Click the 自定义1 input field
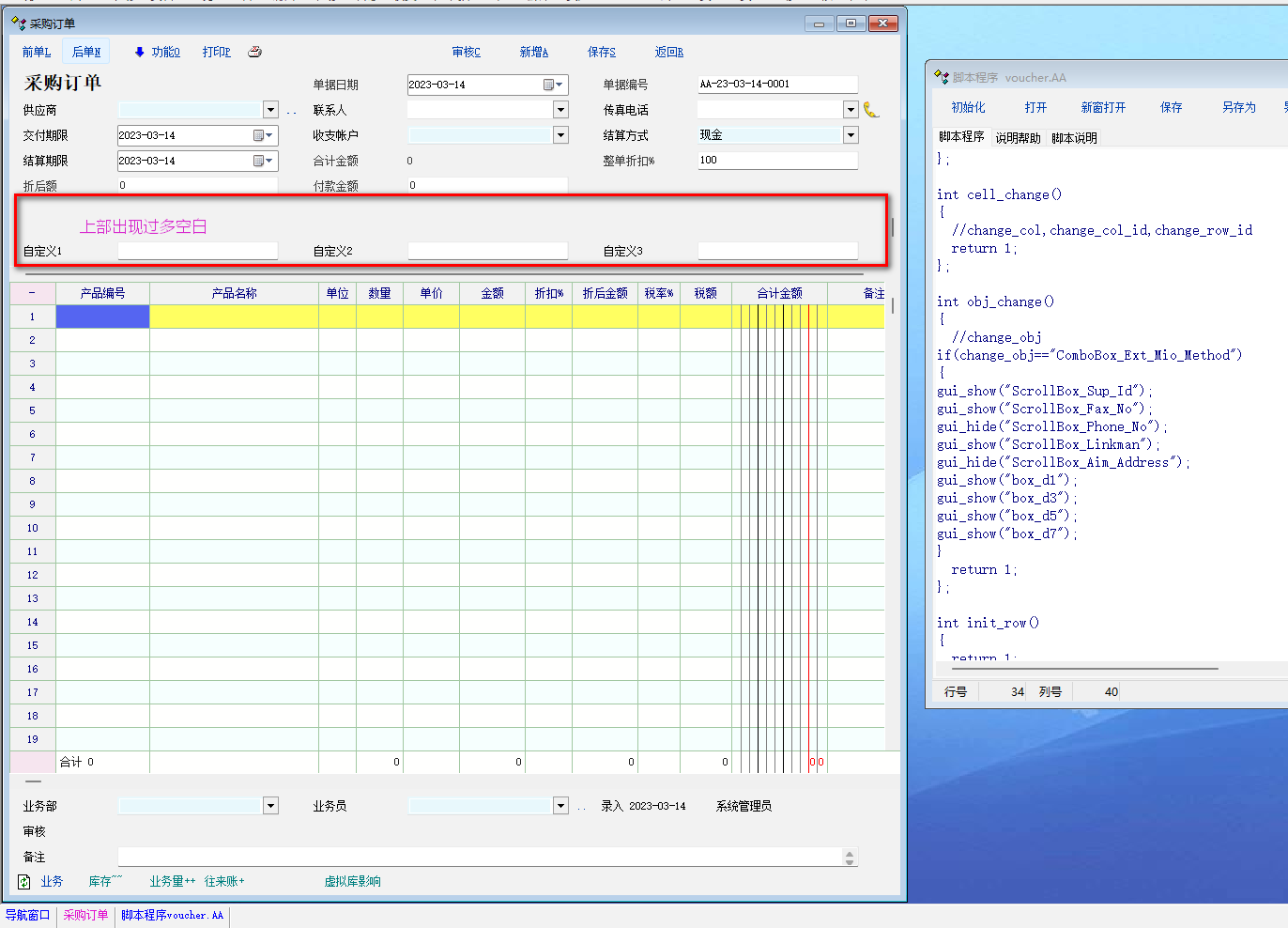Screen dimensions: 1288x928 pos(197,251)
